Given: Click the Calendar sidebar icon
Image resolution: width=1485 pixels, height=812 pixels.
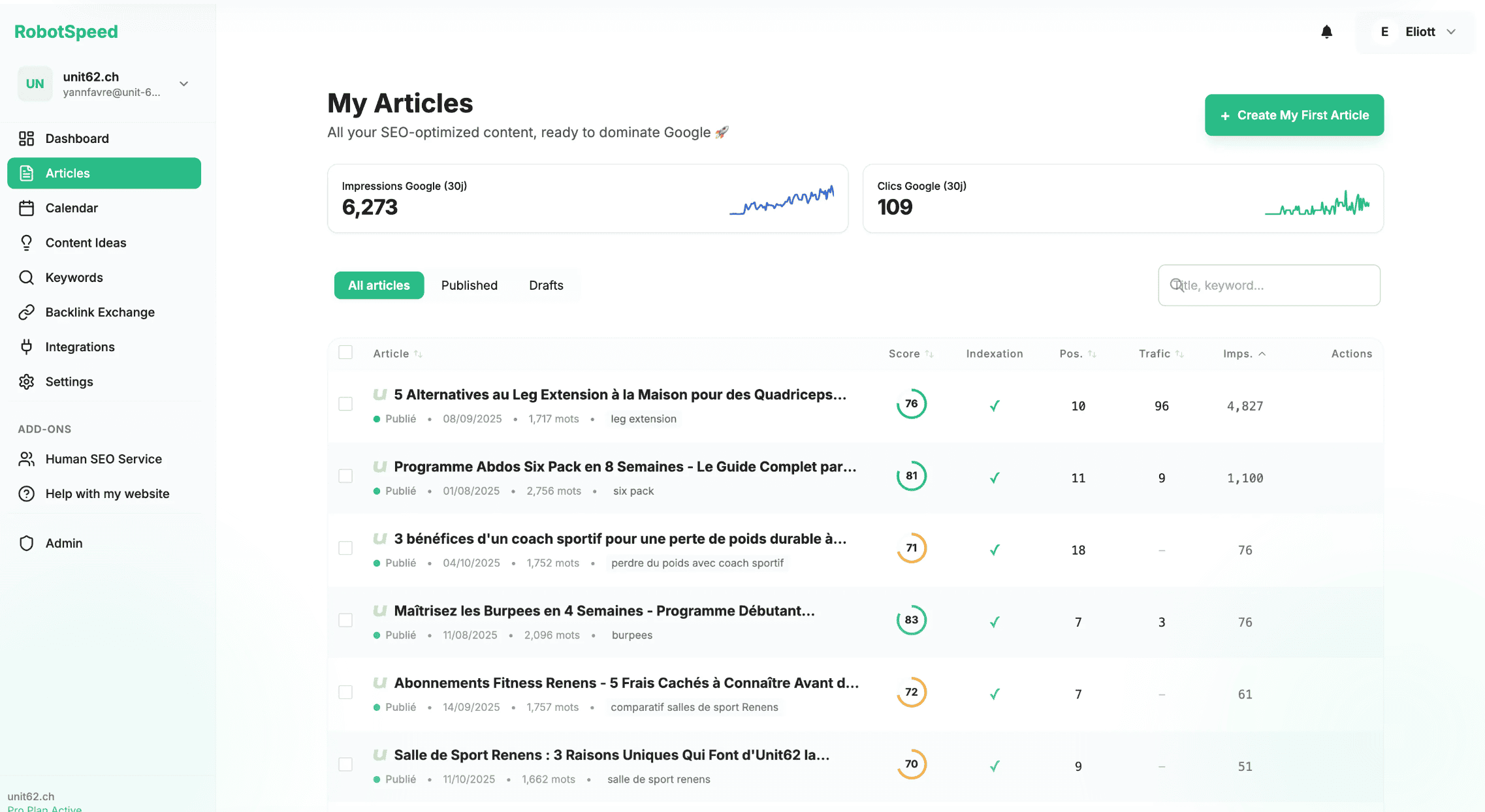Looking at the screenshot, I should (26, 208).
